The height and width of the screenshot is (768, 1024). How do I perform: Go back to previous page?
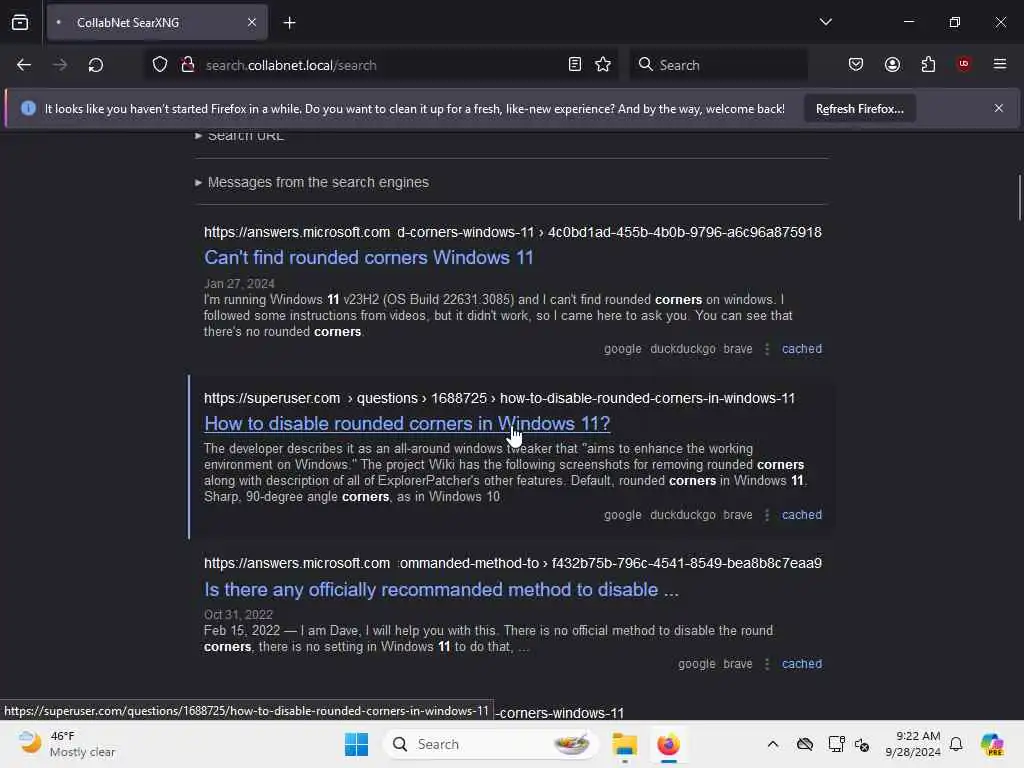[x=24, y=65]
